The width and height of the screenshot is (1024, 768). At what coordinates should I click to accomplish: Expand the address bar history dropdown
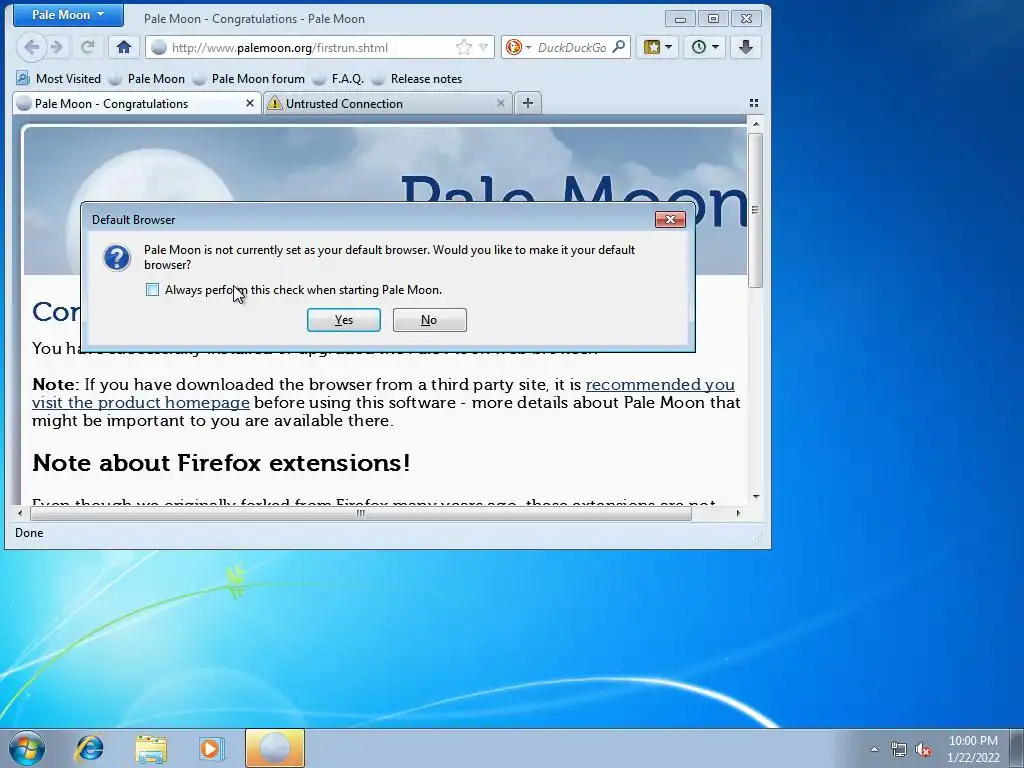point(484,47)
